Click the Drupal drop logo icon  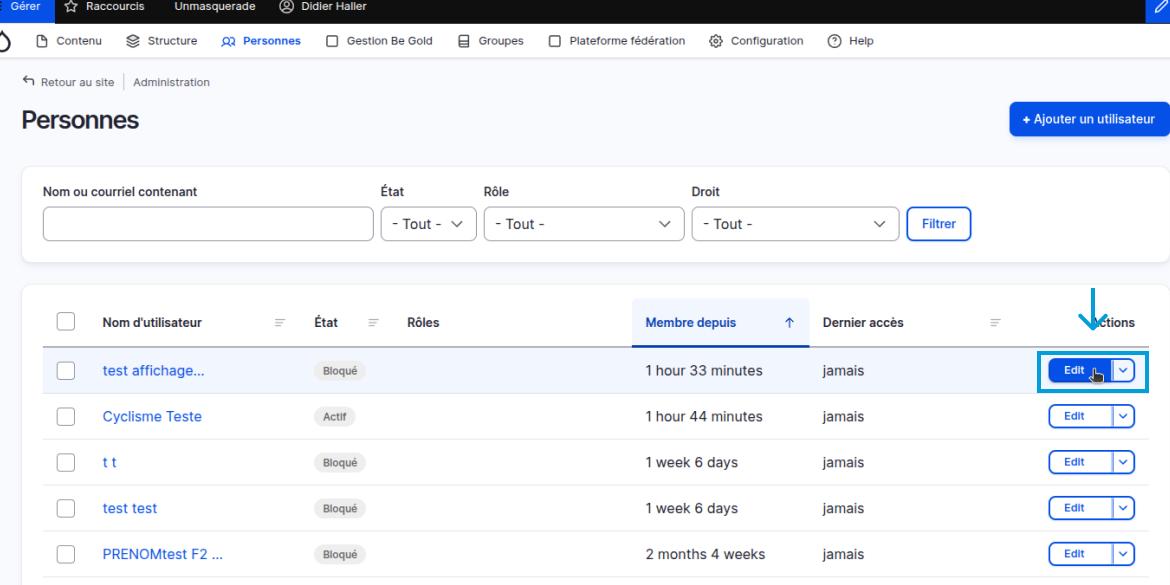5,41
